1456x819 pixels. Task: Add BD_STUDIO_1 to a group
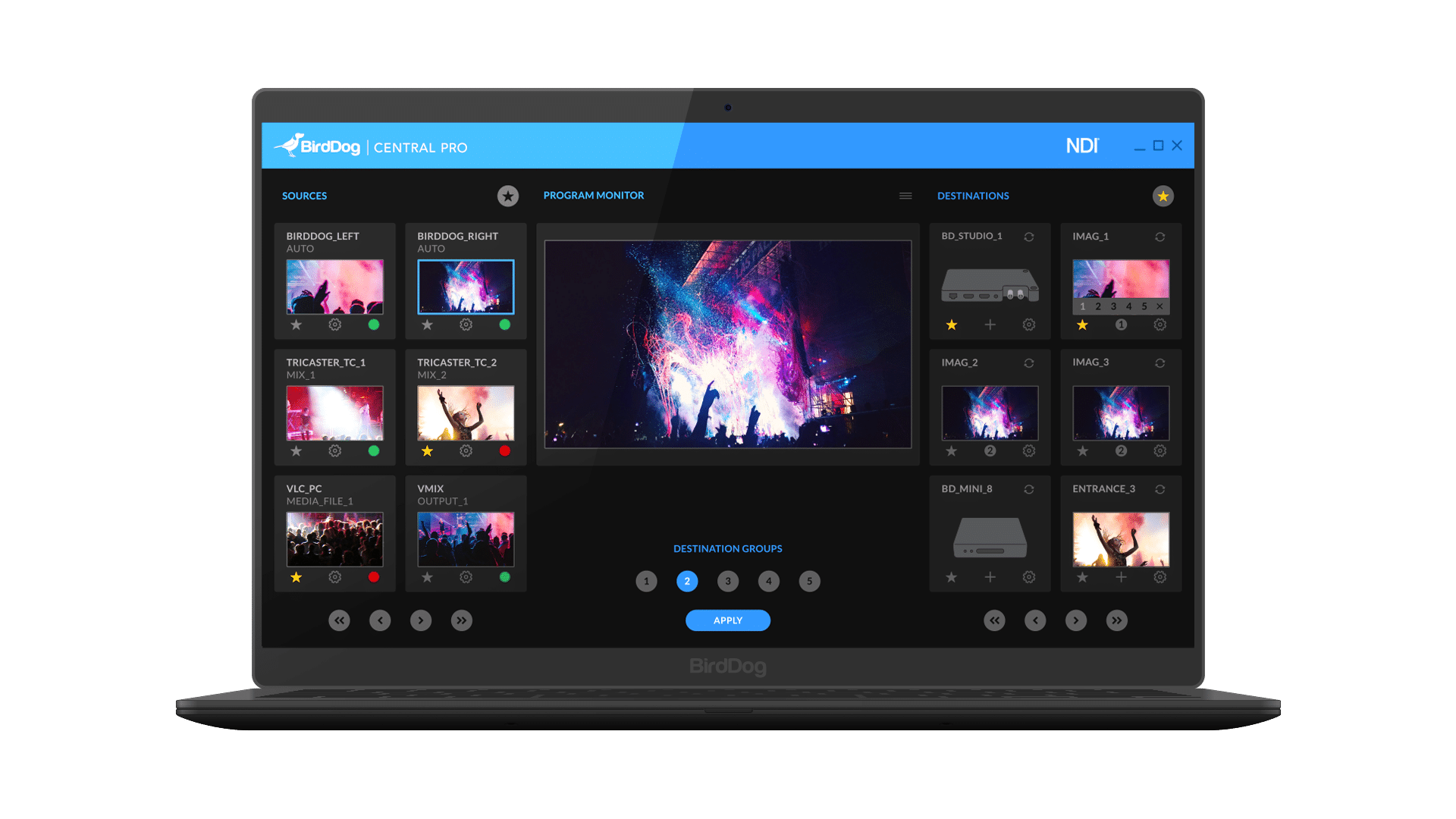pos(990,325)
